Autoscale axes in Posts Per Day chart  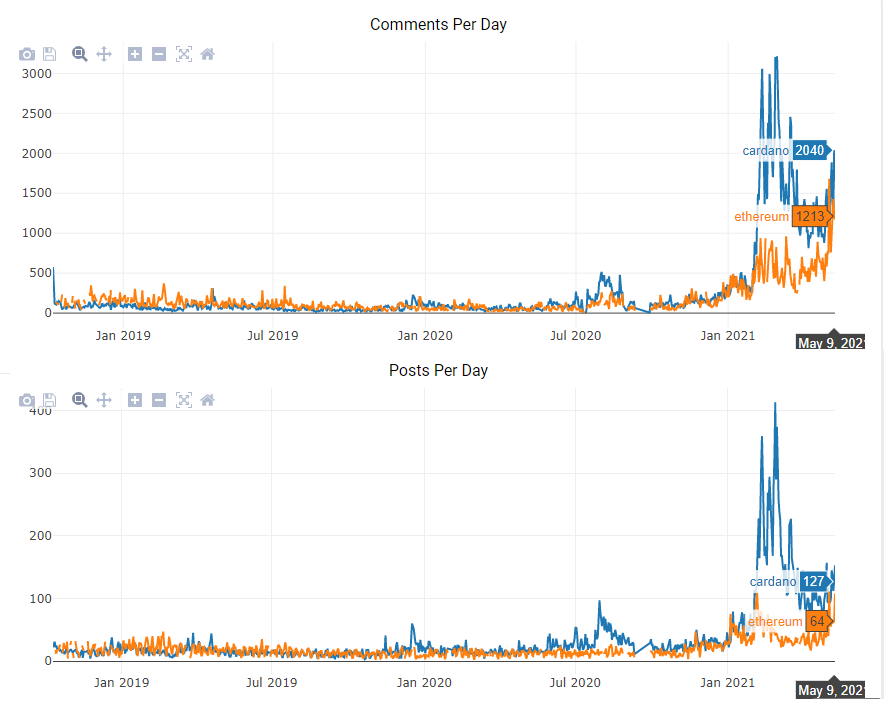point(184,400)
